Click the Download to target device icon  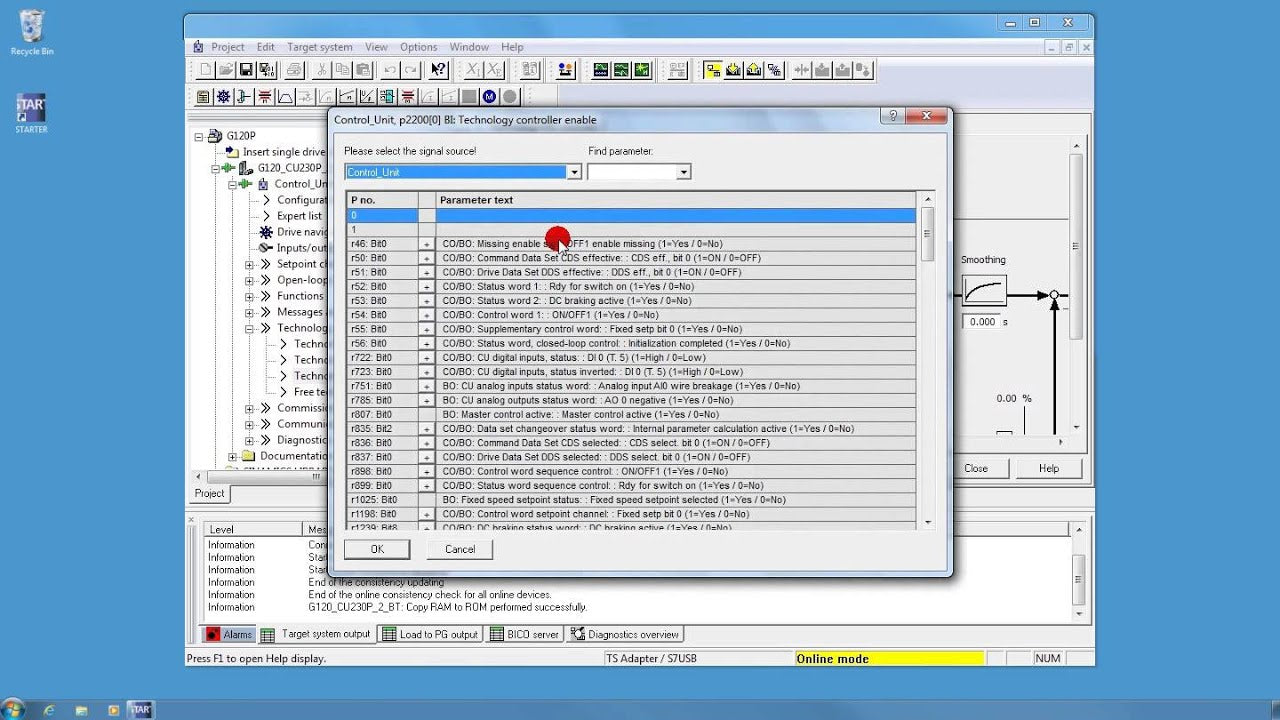(733, 70)
